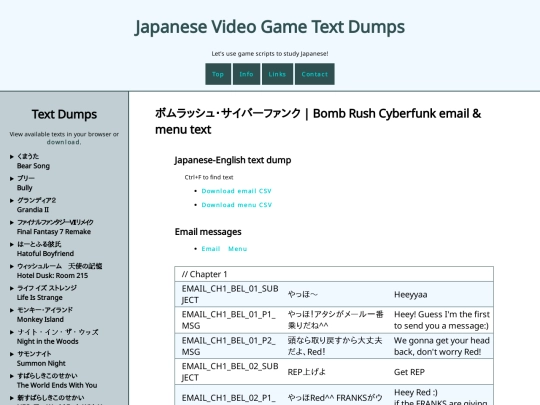Click the download link in the sidebar
The height and width of the screenshot is (405, 540).
coord(64,142)
